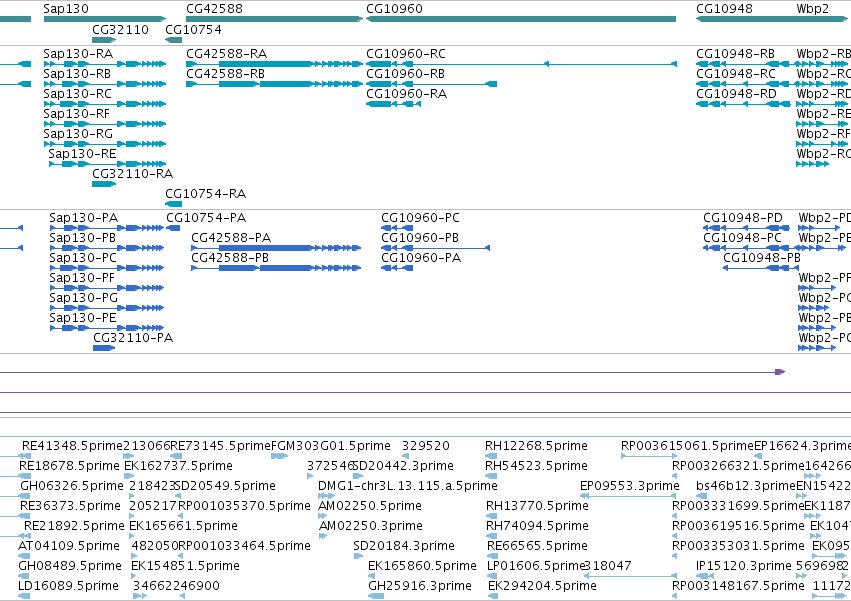
Task: Click protein CG10948-PC label
Action: [x=742, y=238]
